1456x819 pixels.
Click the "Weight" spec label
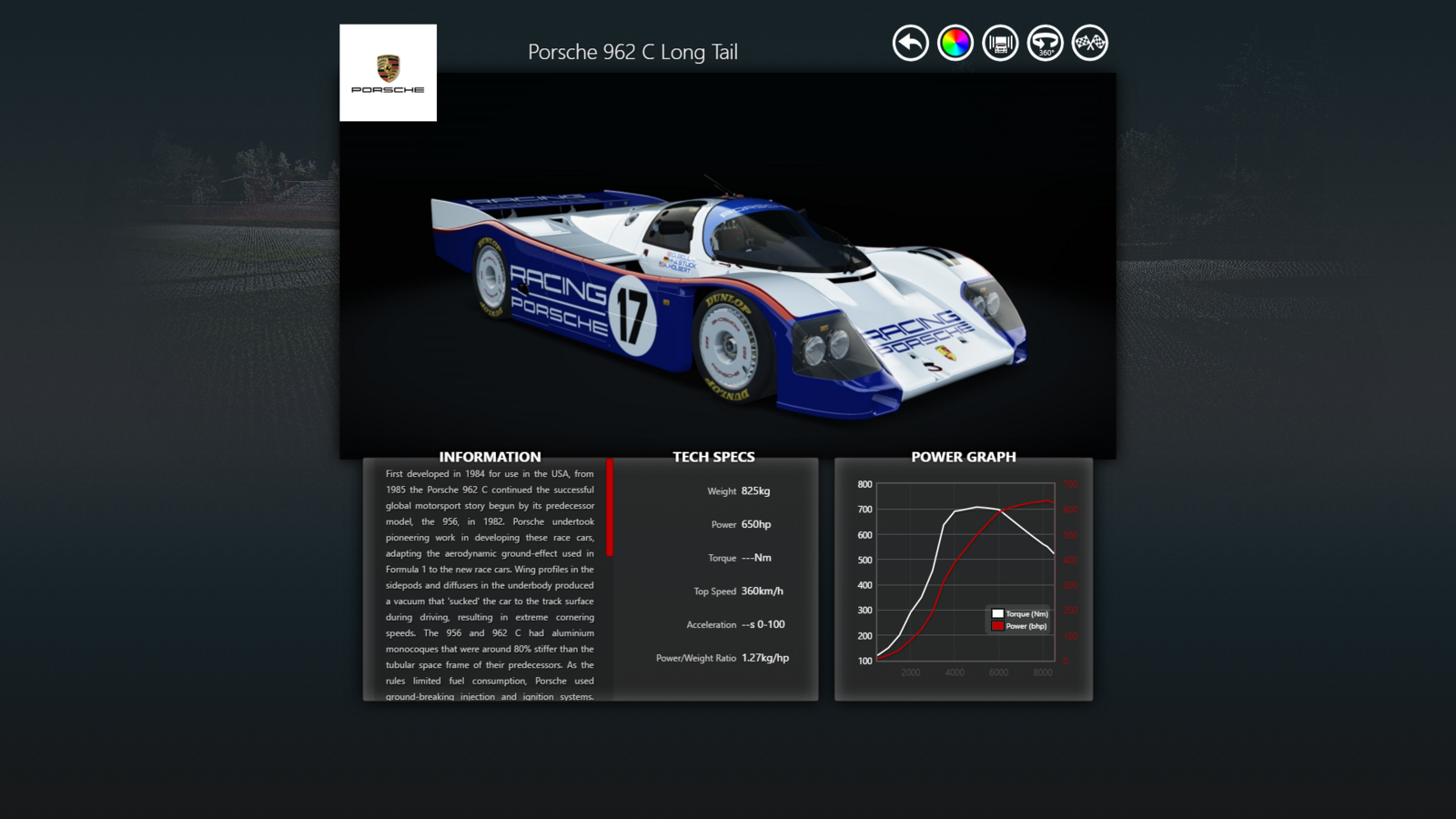[x=722, y=491]
